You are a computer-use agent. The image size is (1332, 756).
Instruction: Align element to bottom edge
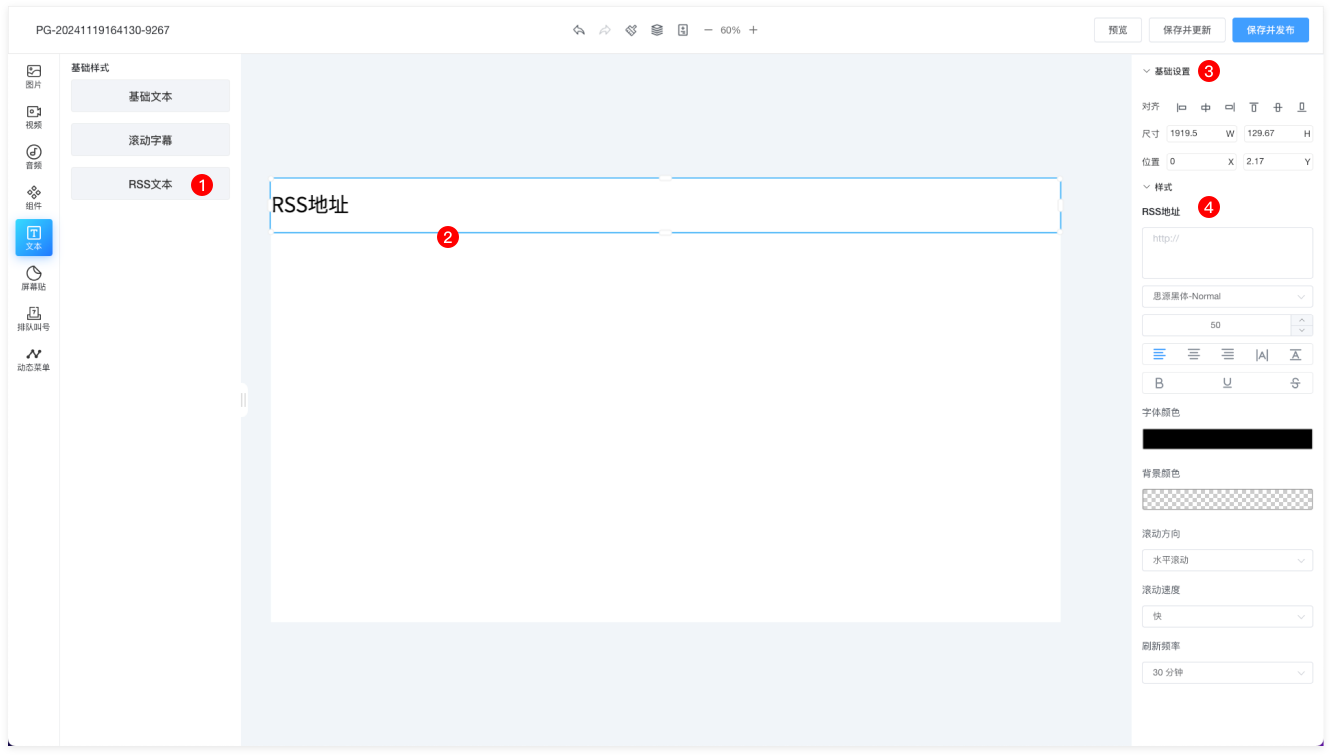click(1301, 107)
